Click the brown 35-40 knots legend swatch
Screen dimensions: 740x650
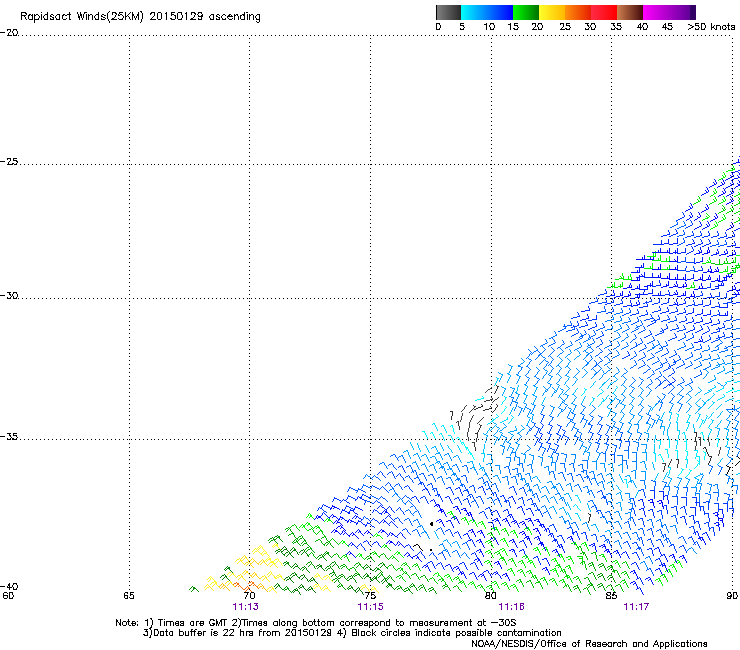630,12
